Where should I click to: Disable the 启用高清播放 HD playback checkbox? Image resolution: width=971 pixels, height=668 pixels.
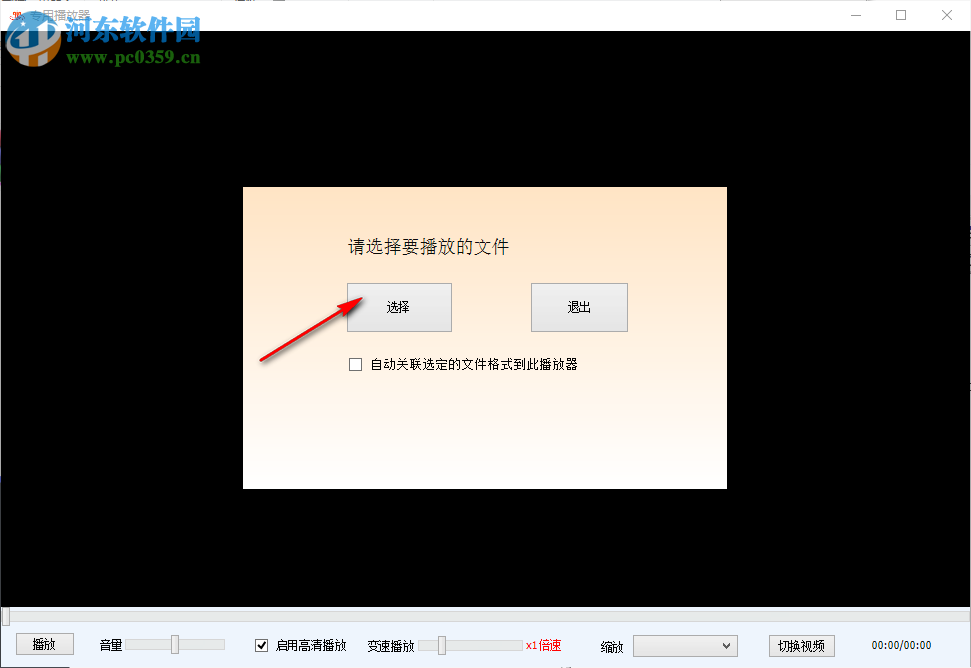[261, 645]
